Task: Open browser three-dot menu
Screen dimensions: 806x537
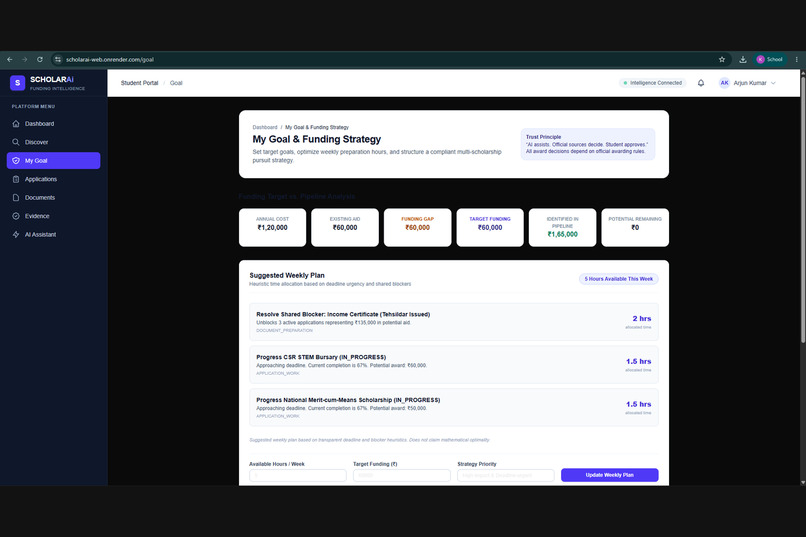Action: [797, 60]
